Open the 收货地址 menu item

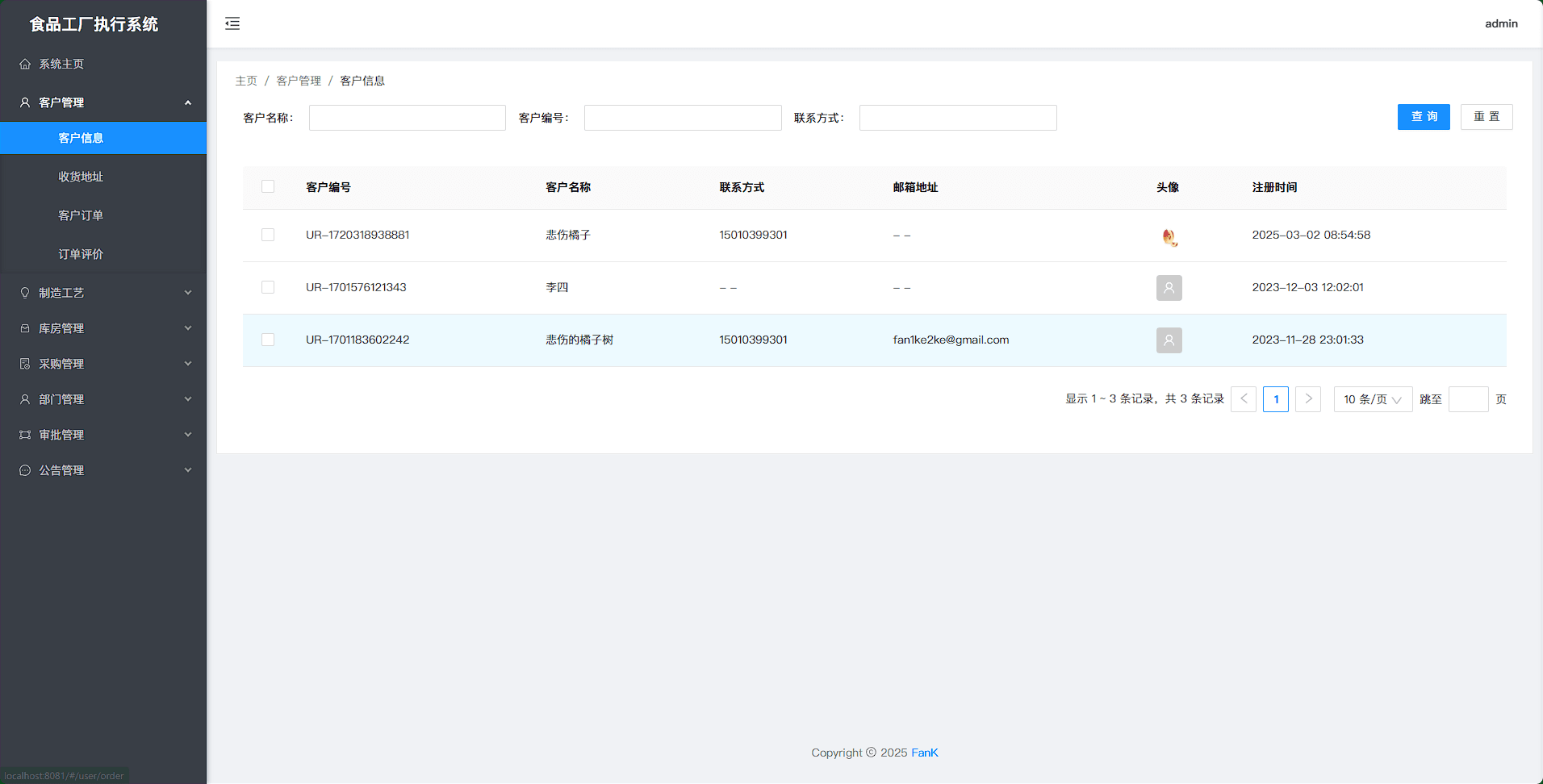pyautogui.click(x=81, y=177)
